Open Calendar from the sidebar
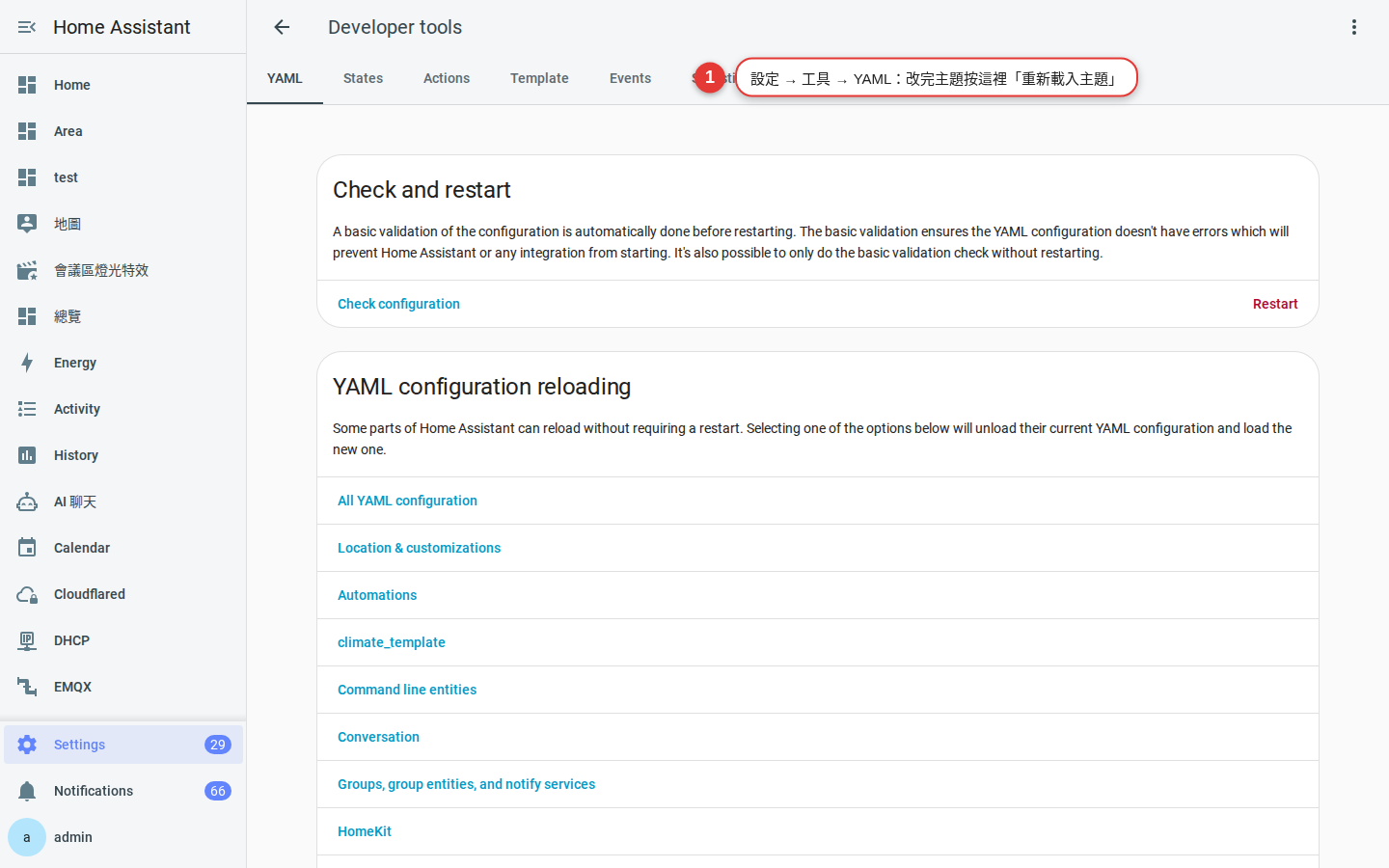This screenshot has width=1389, height=868. coord(123,548)
